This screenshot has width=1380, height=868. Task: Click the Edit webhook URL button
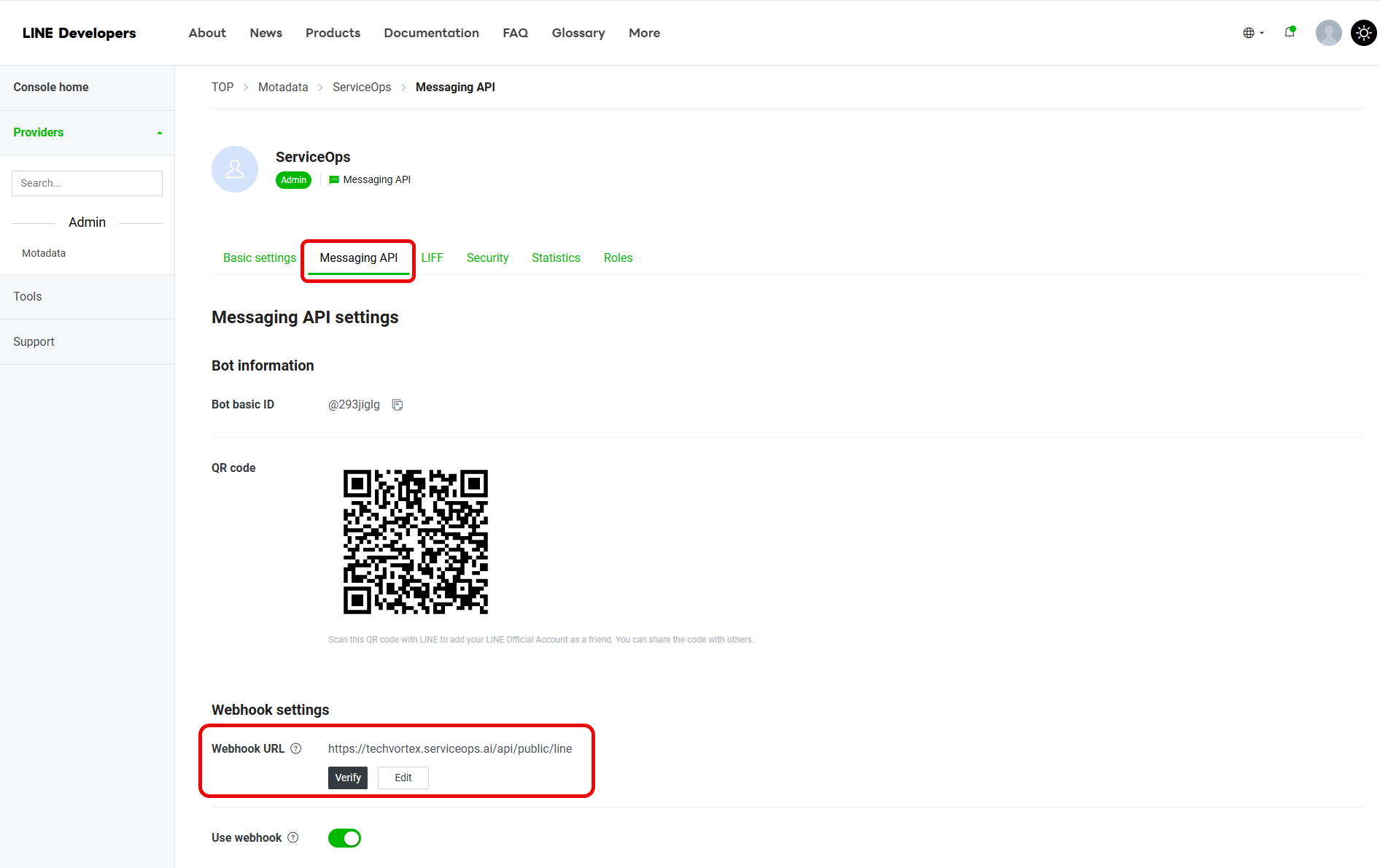403,778
